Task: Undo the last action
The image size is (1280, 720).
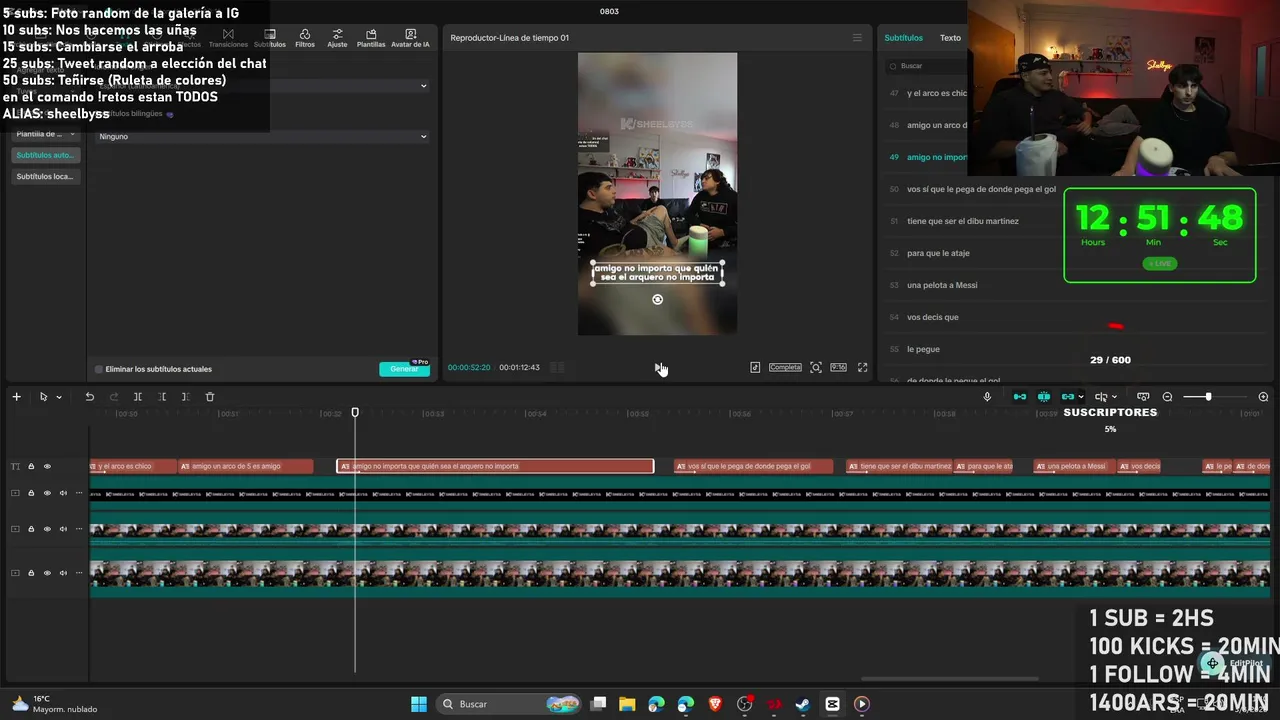Action: 89,397
